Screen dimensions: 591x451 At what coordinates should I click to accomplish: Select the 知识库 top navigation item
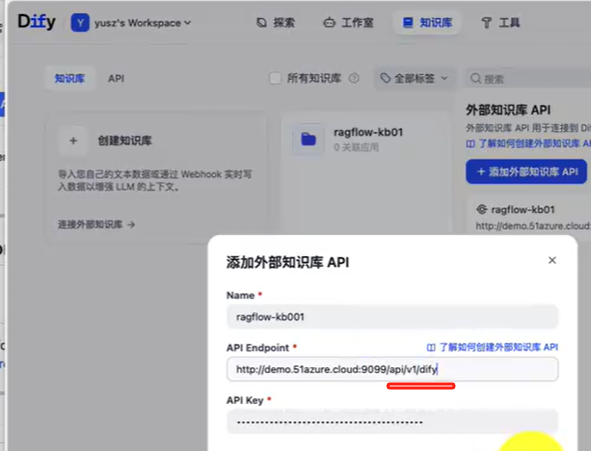[427, 23]
